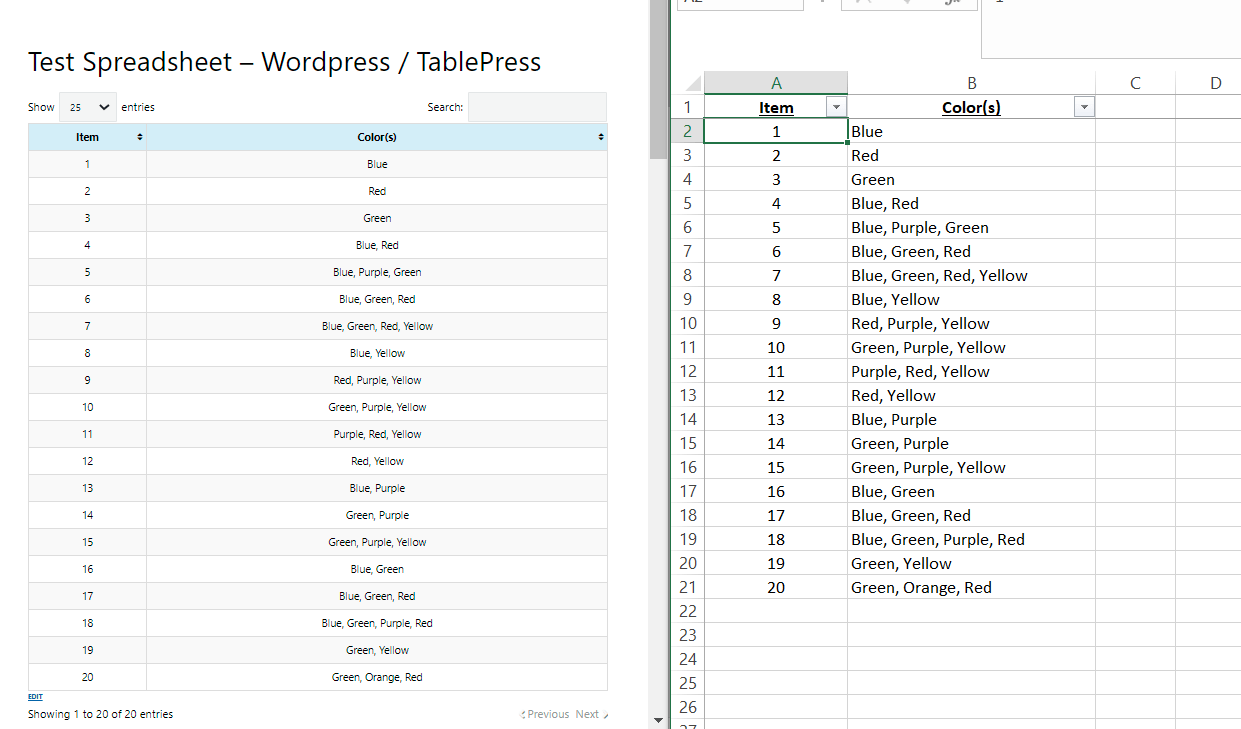The width and height of the screenshot is (1241, 729).
Task: Click the Item header in the TablePress table
Action: (x=87, y=137)
